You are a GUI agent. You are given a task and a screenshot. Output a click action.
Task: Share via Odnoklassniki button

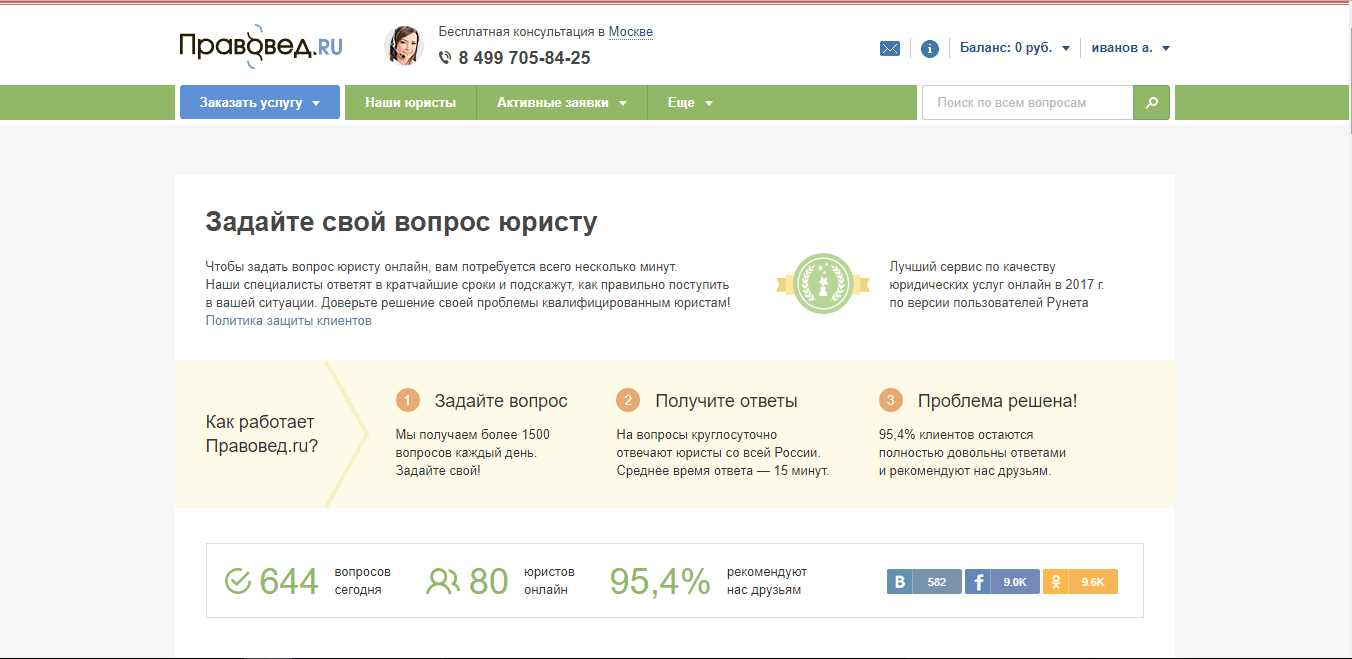pos(1080,582)
